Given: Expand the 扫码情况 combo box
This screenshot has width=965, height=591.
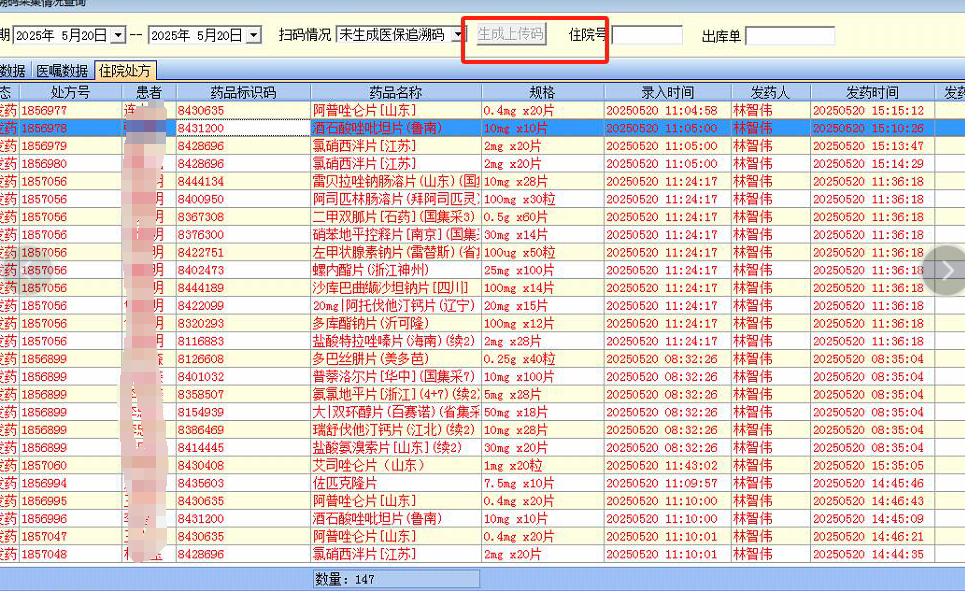Looking at the screenshot, I should 457,35.
